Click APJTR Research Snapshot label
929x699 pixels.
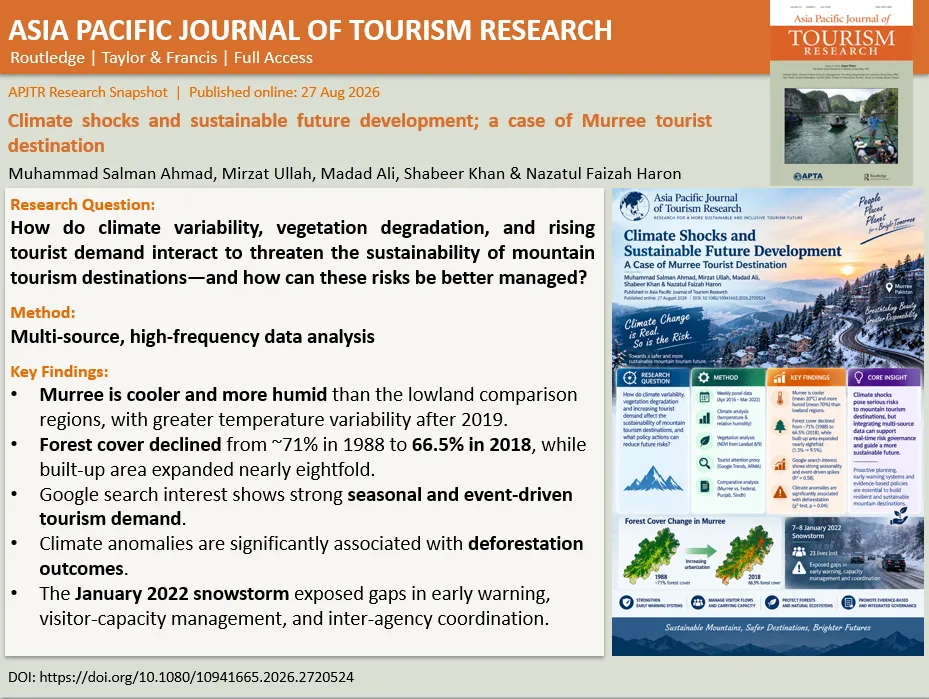(x=88, y=92)
